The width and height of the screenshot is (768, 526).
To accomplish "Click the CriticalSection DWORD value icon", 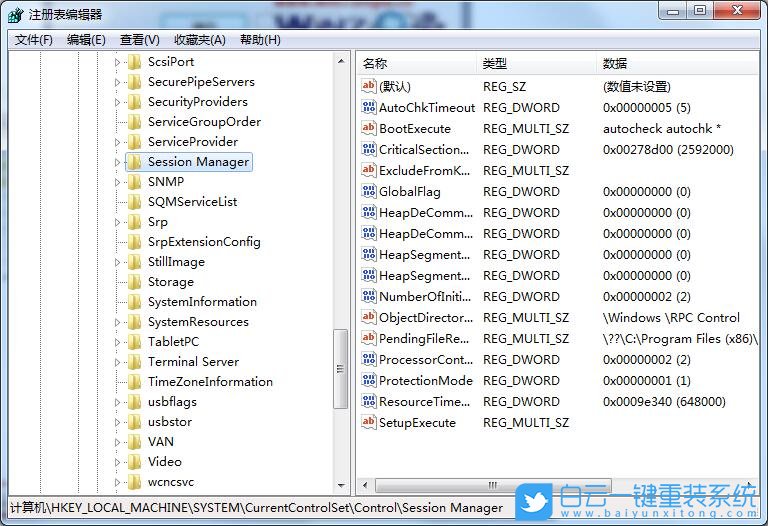I will 368,149.
